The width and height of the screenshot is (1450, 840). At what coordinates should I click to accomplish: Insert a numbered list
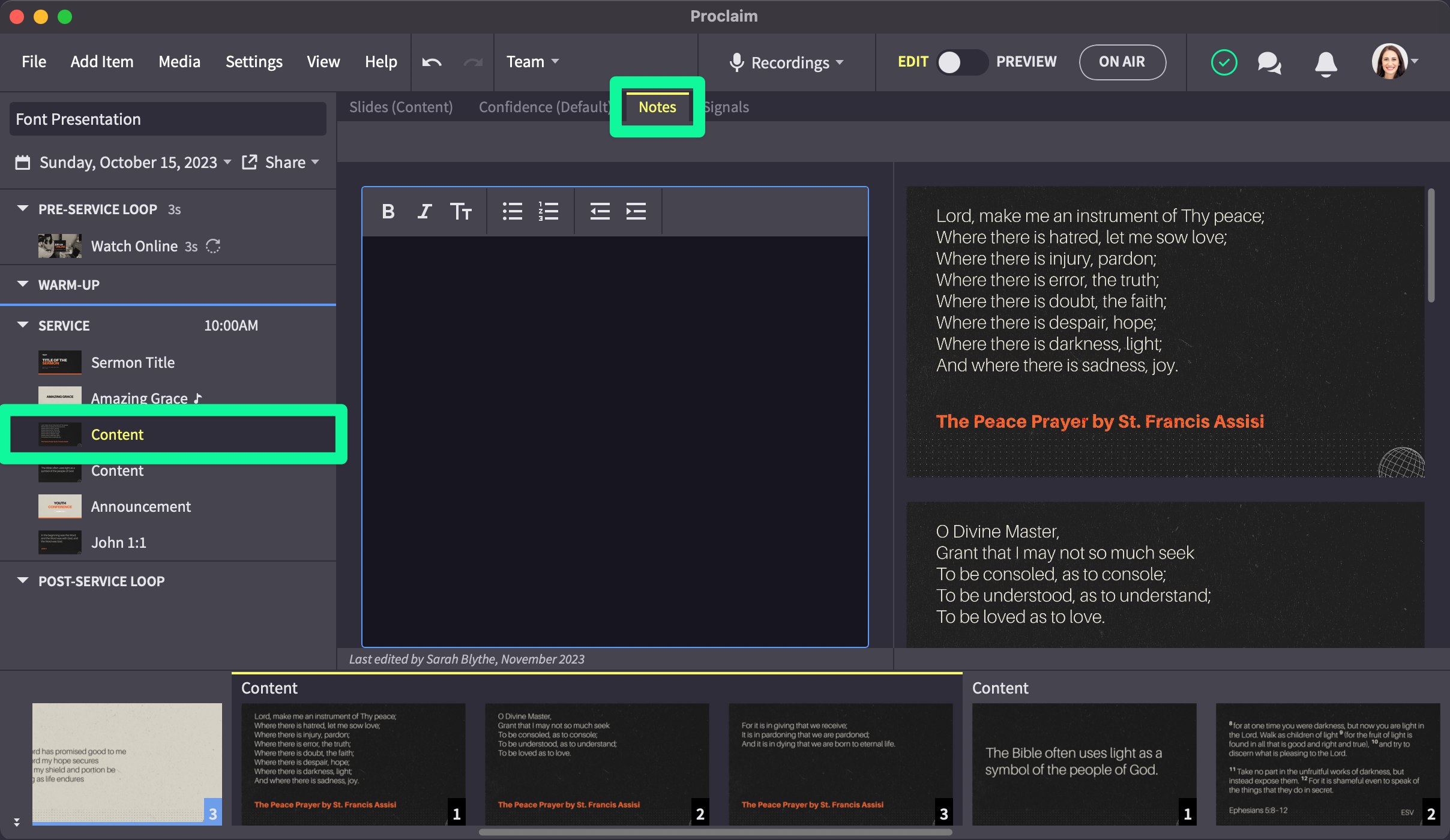pos(548,211)
